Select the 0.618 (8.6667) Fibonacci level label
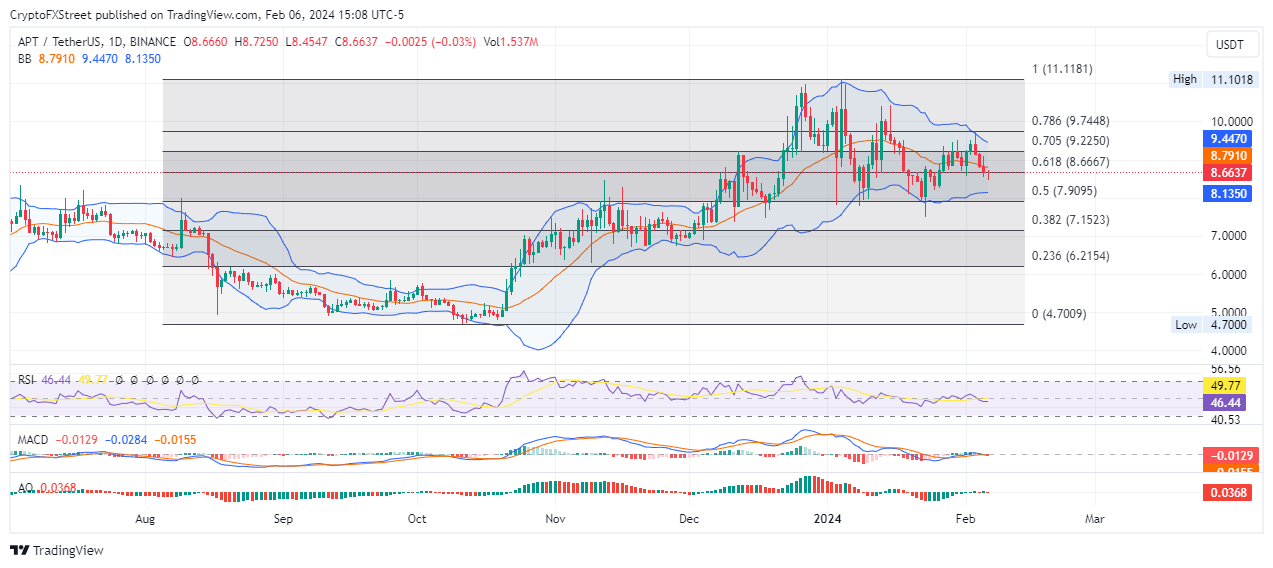The height and width of the screenshot is (568, 1273). (1071, 161)
